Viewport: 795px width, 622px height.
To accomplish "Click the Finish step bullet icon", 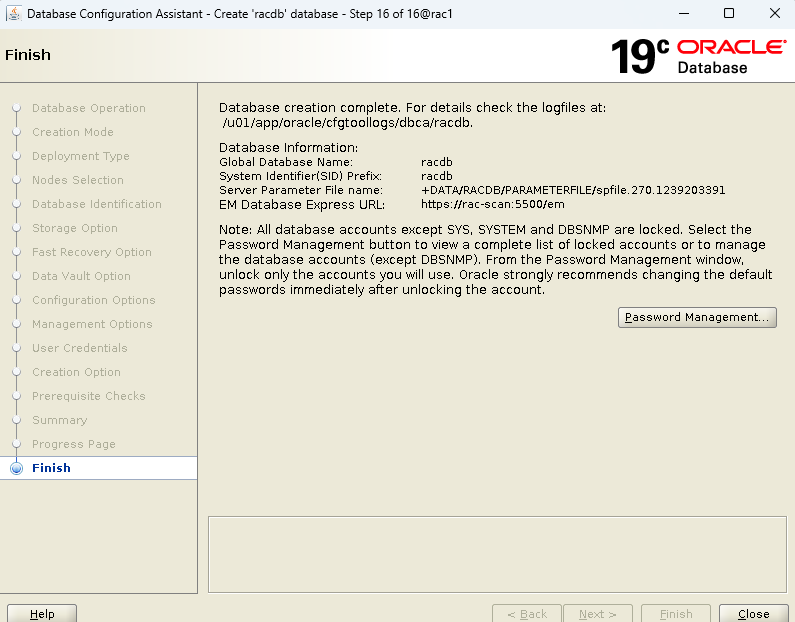I will pos(17,468).
